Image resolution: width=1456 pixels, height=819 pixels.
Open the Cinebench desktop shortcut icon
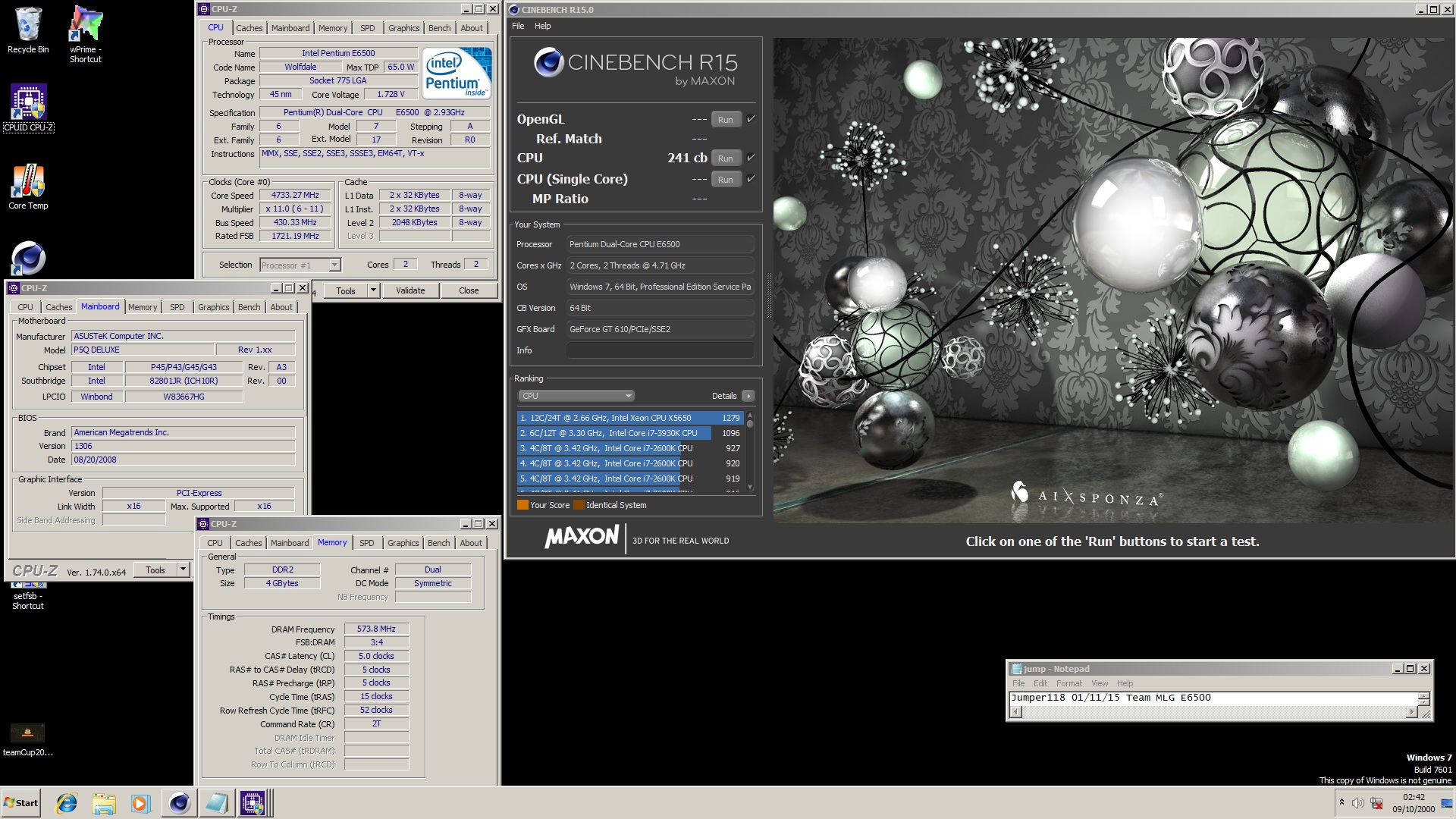click(28, 259)
